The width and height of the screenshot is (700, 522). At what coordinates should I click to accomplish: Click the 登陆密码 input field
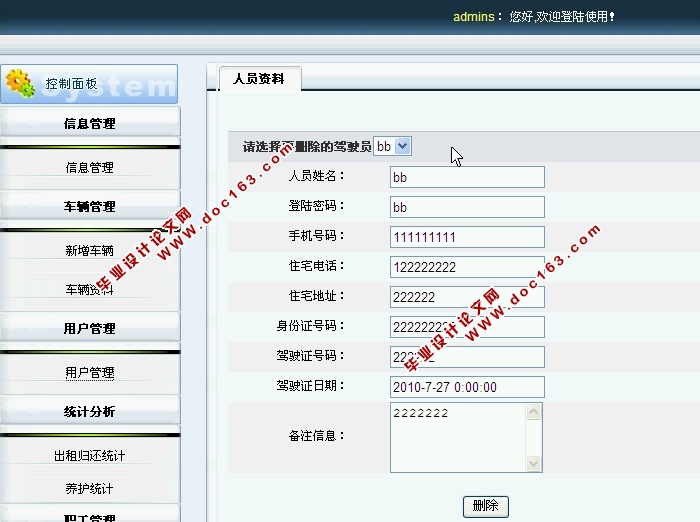pos(467,207)
